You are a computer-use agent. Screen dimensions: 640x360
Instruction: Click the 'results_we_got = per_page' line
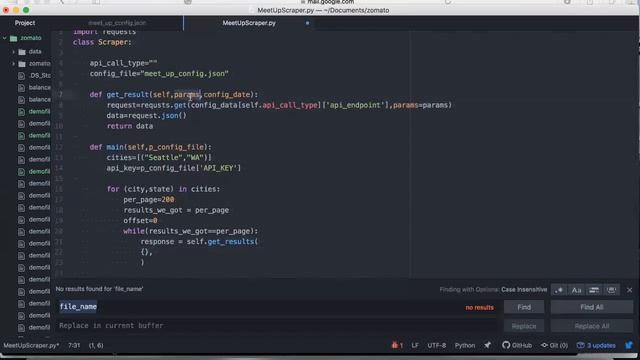[x=176, y=210]
